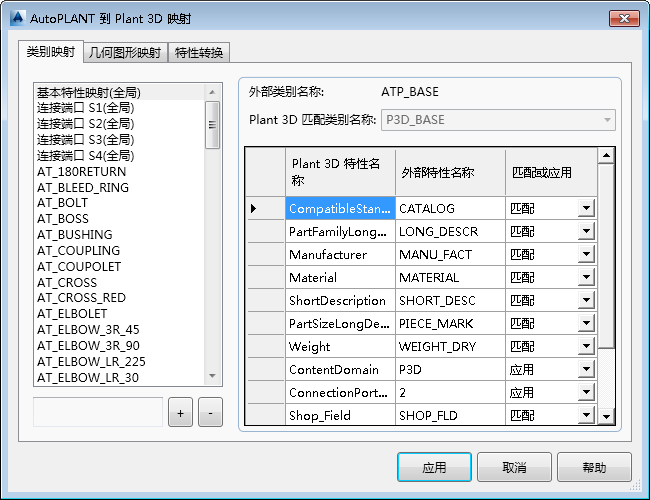The height and width of the screenshot is (500, 650).
Task: Select AT_180RETURN in the class list
Action: point(120,171)
